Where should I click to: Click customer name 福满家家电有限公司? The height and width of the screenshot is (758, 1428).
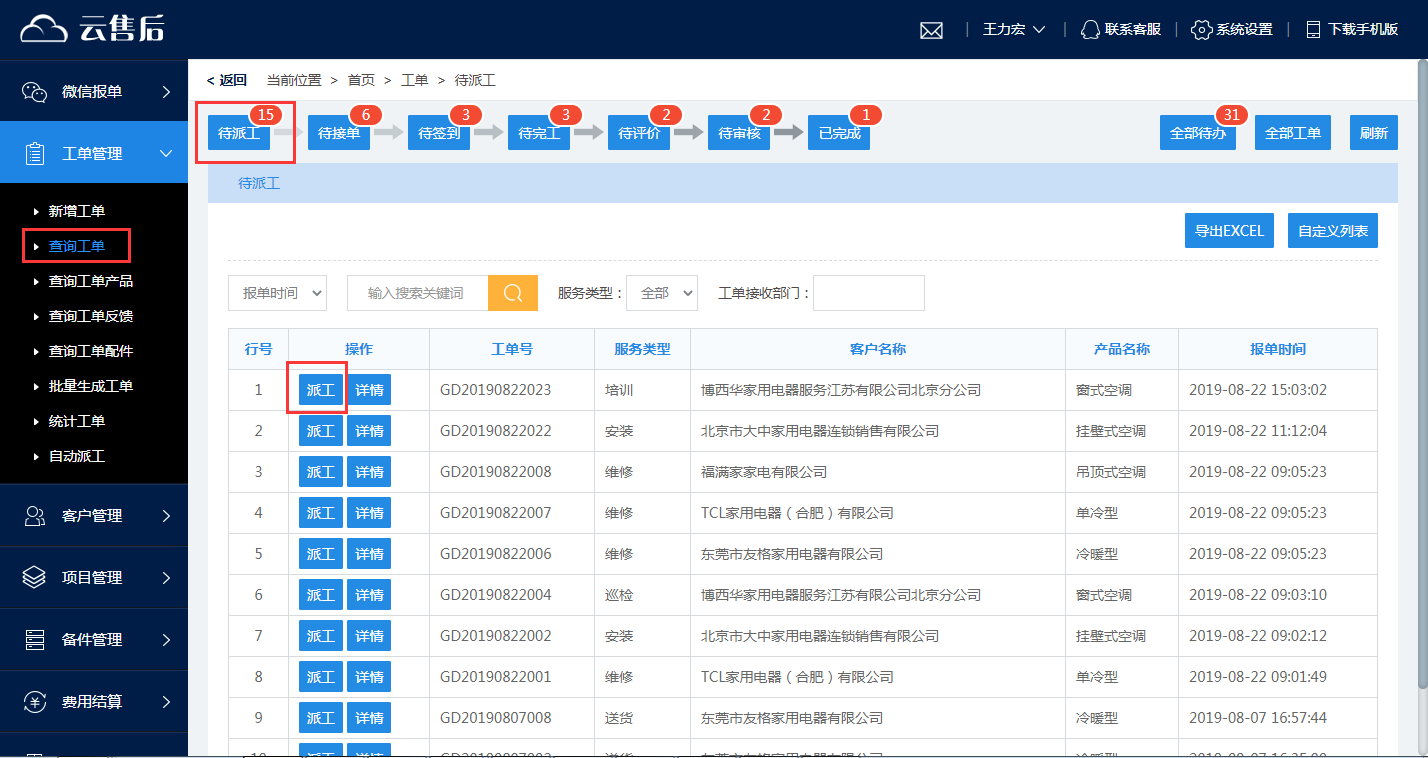pos(764,472)
